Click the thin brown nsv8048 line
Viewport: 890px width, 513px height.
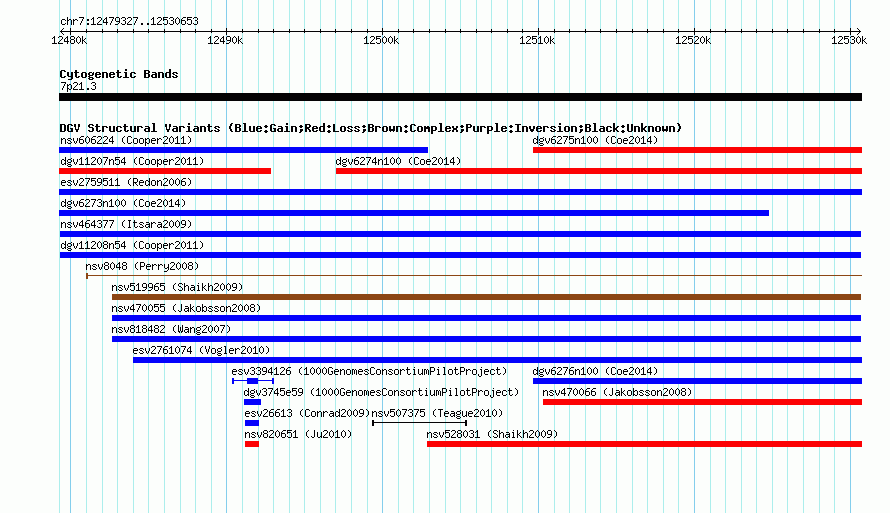coord(474,276)
